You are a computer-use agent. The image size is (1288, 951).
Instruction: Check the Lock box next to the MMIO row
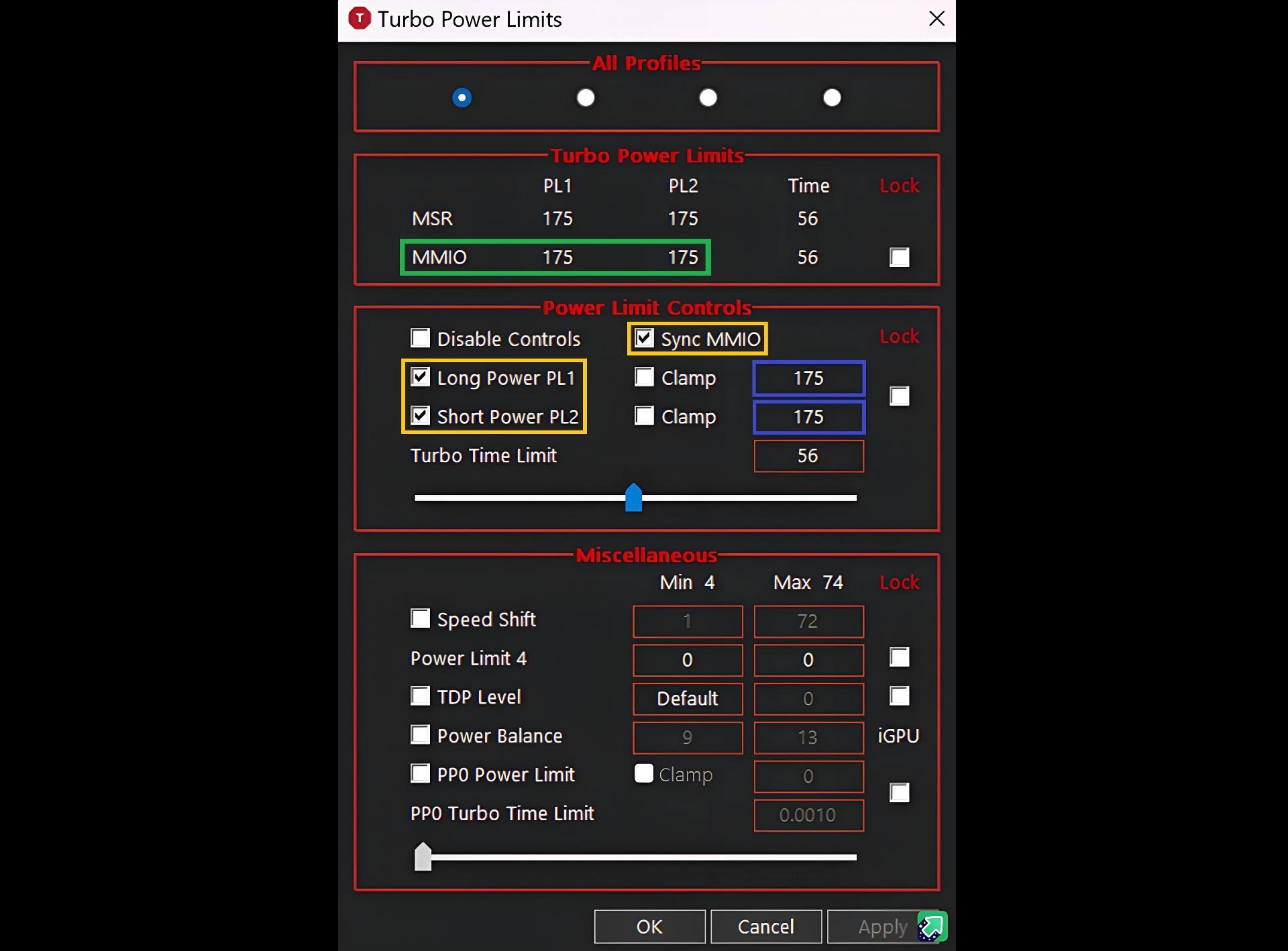click(x=899, y=257)
